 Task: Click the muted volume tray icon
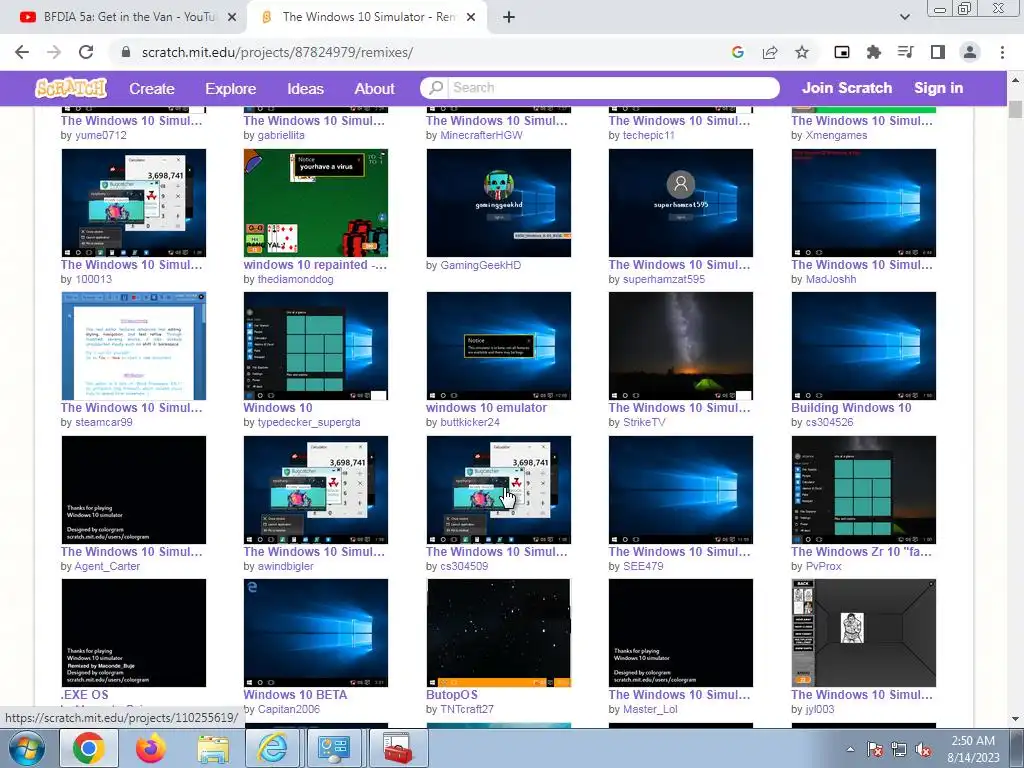point(923,749)
